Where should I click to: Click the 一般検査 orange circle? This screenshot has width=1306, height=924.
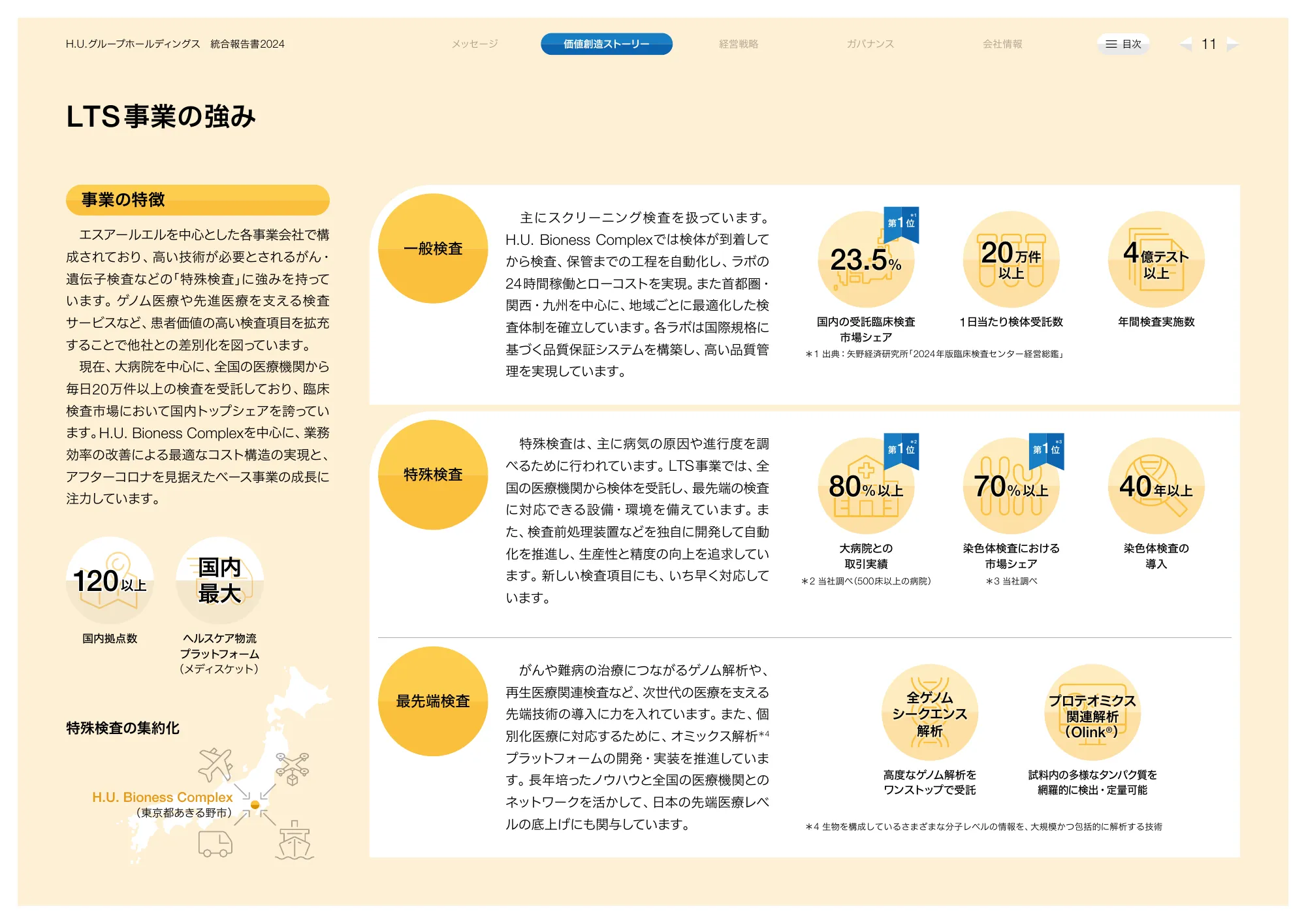433,248
